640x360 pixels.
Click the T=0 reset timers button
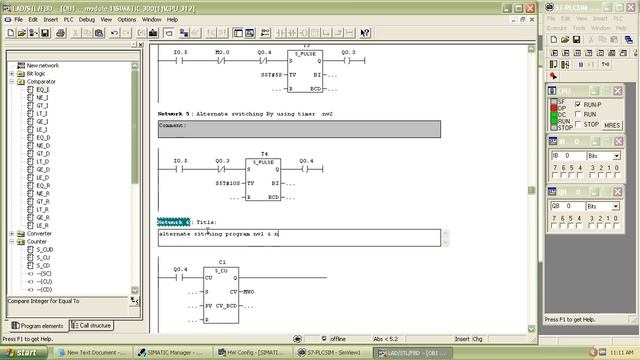click(606, 64)
